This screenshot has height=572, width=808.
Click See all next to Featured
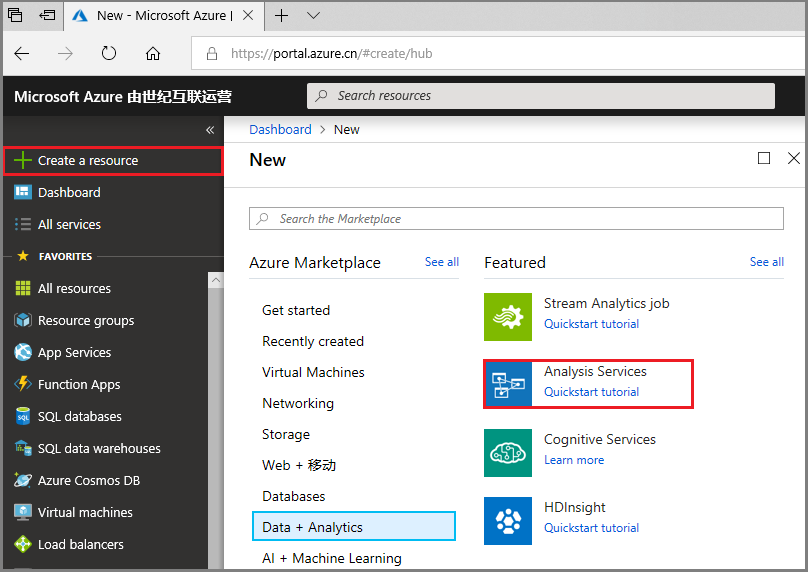pos(766,262)
